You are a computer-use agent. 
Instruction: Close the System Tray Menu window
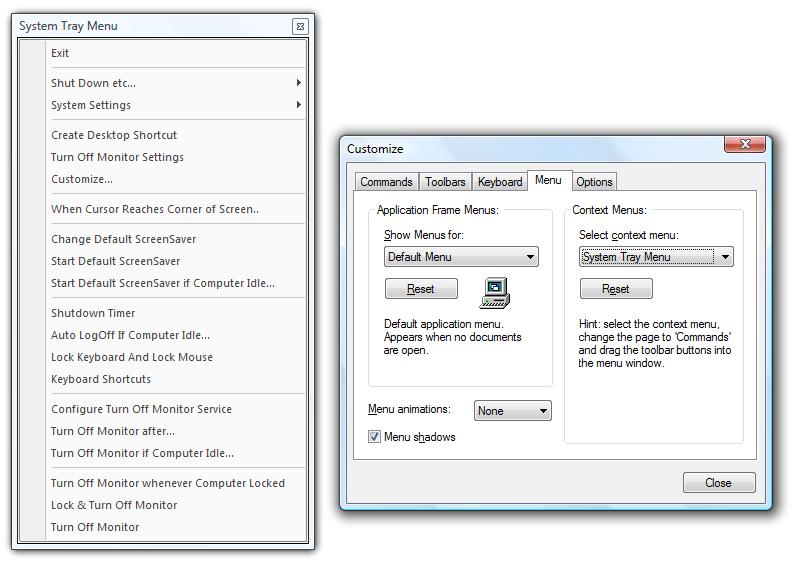point(300,26)
